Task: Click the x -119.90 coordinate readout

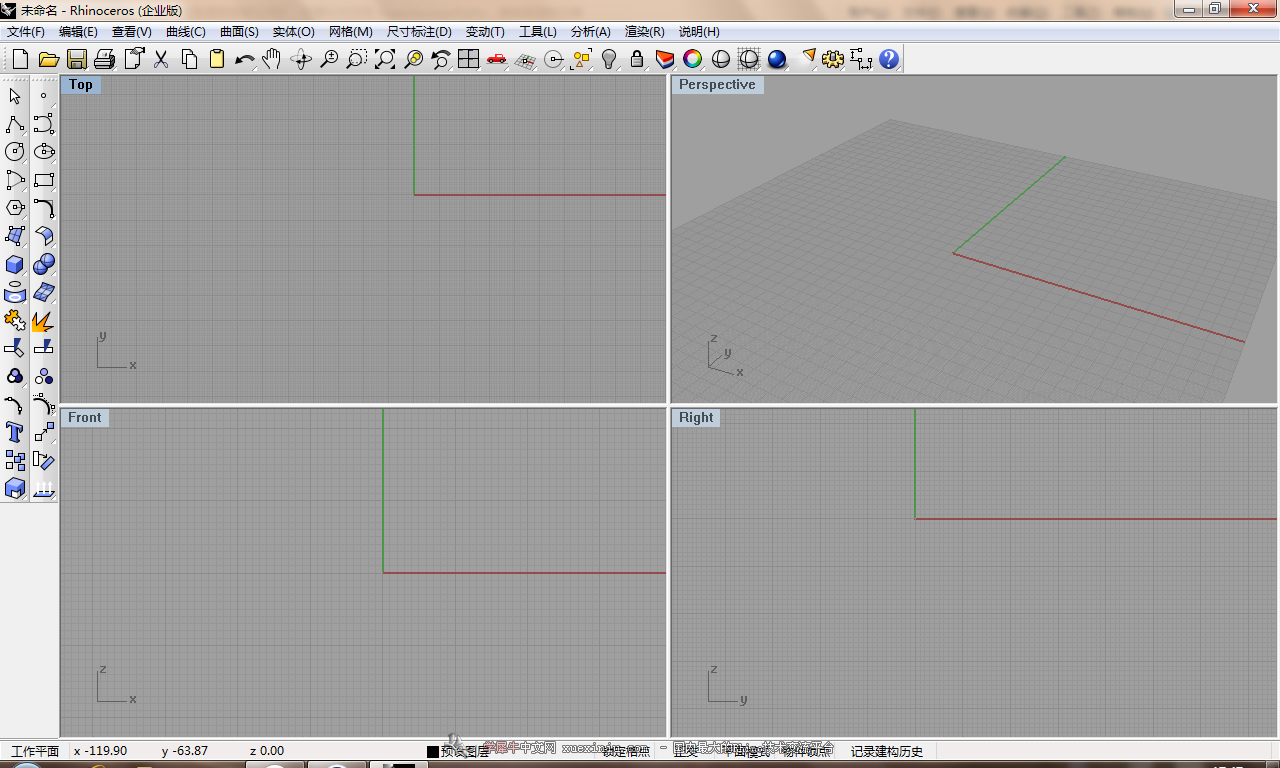Action: [101, 751]
